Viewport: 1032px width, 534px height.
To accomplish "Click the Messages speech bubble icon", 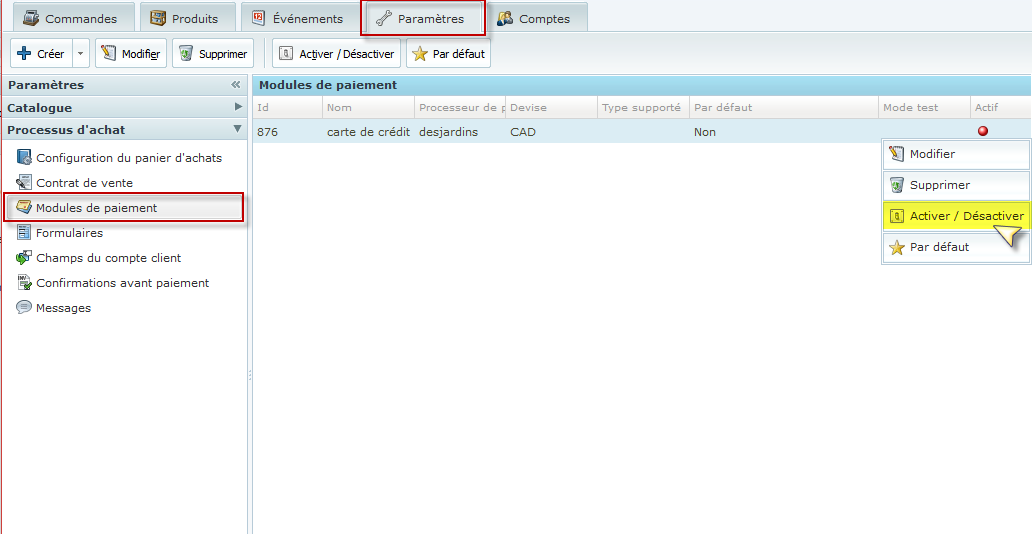I will pyautogui.click(x=24, y=307).
